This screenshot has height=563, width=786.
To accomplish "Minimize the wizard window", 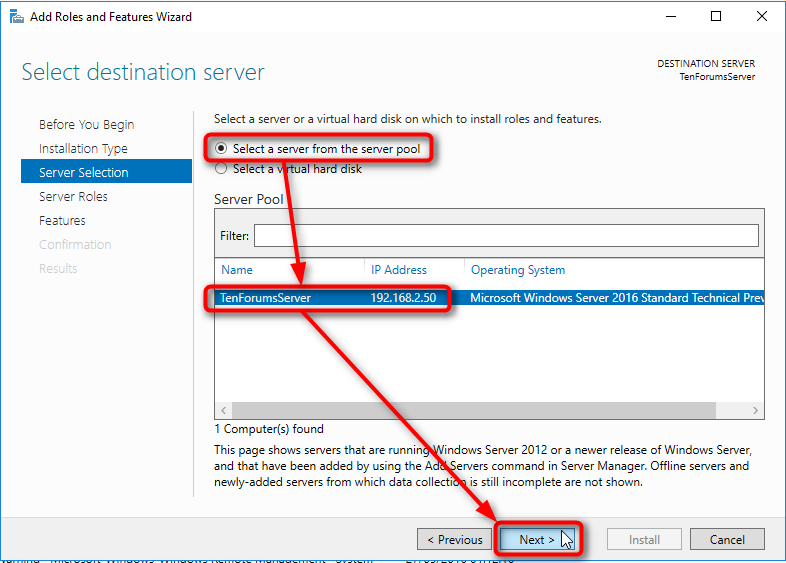I will tap(671, 16).
